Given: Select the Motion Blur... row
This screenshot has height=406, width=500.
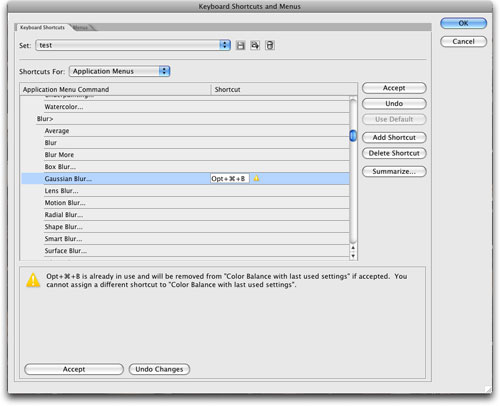Looking at the screenshot, I should coord(185,203).
